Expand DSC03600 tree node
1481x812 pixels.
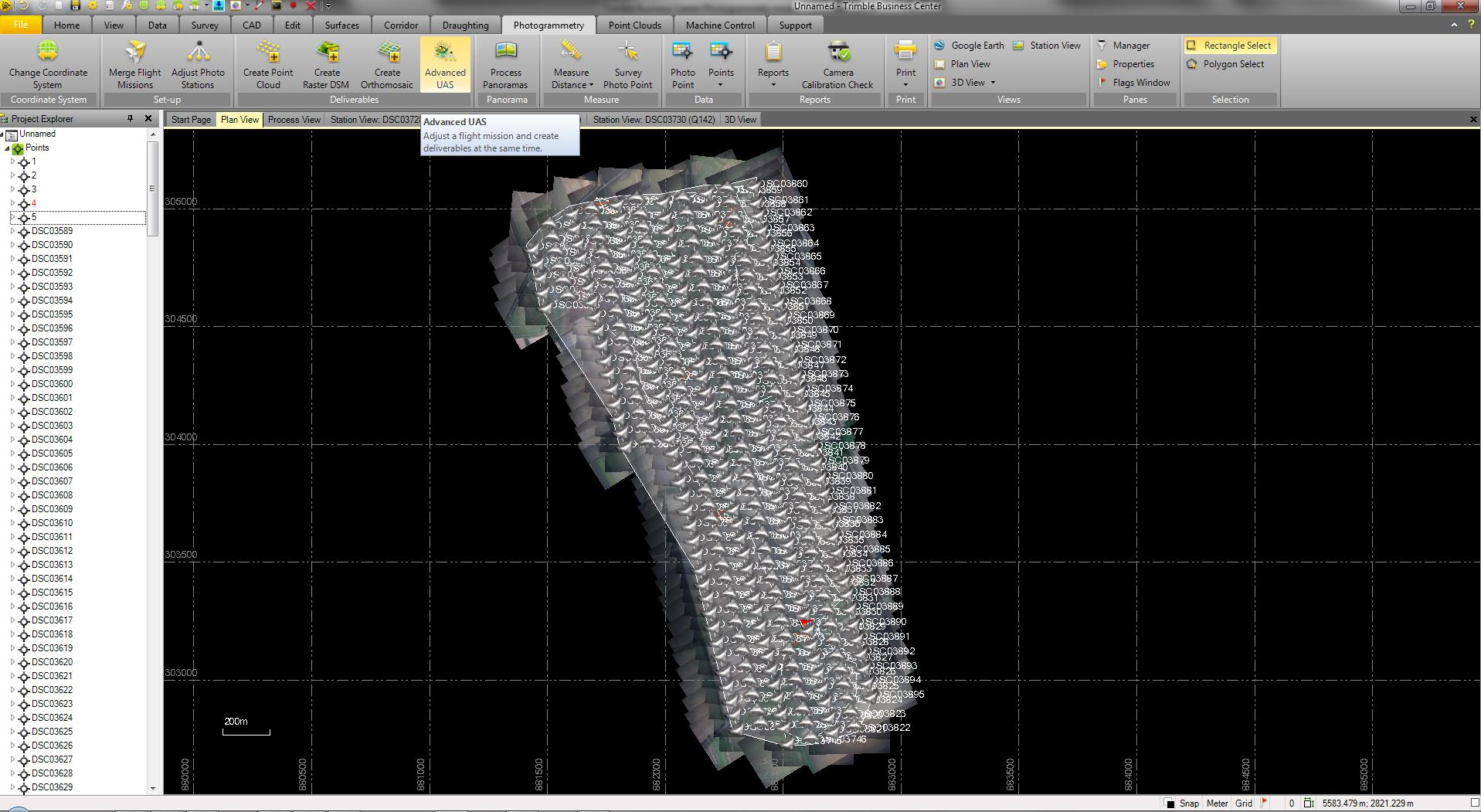12,384
